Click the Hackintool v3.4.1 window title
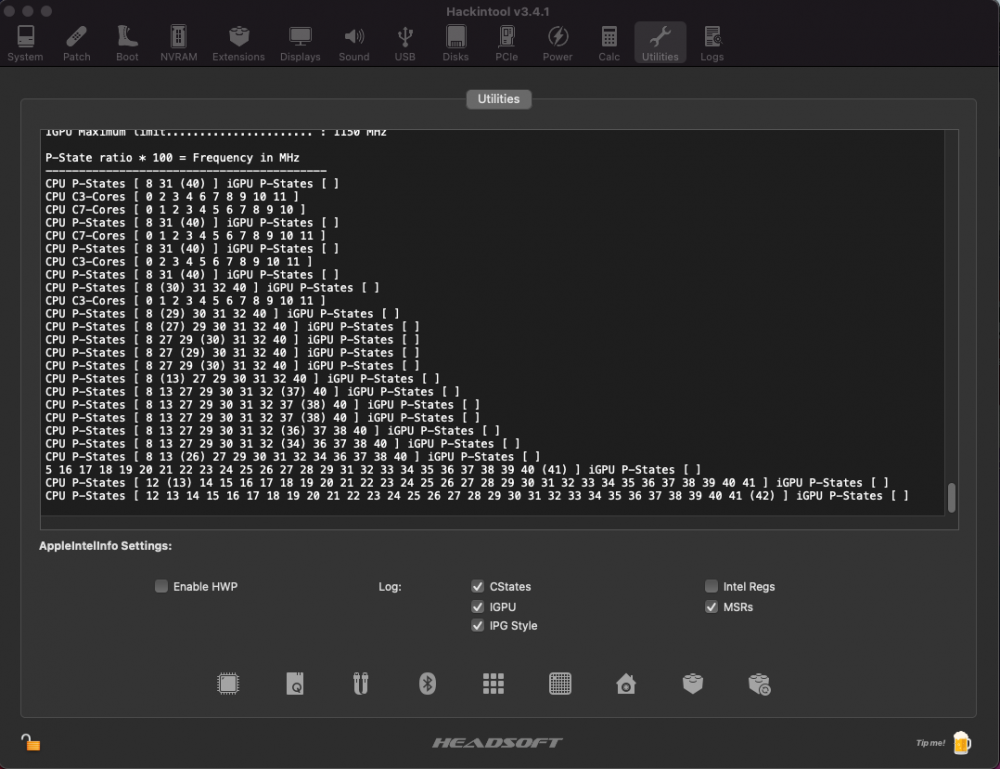 click(x=497, y=11)
